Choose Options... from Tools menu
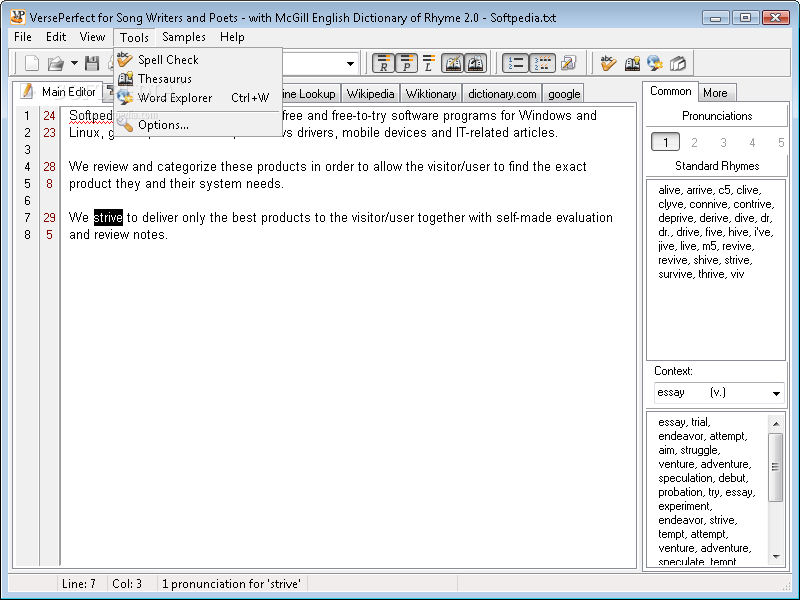The width and height of the screenshot is (800, 600). pyautogui.click(x=198, y=124)
